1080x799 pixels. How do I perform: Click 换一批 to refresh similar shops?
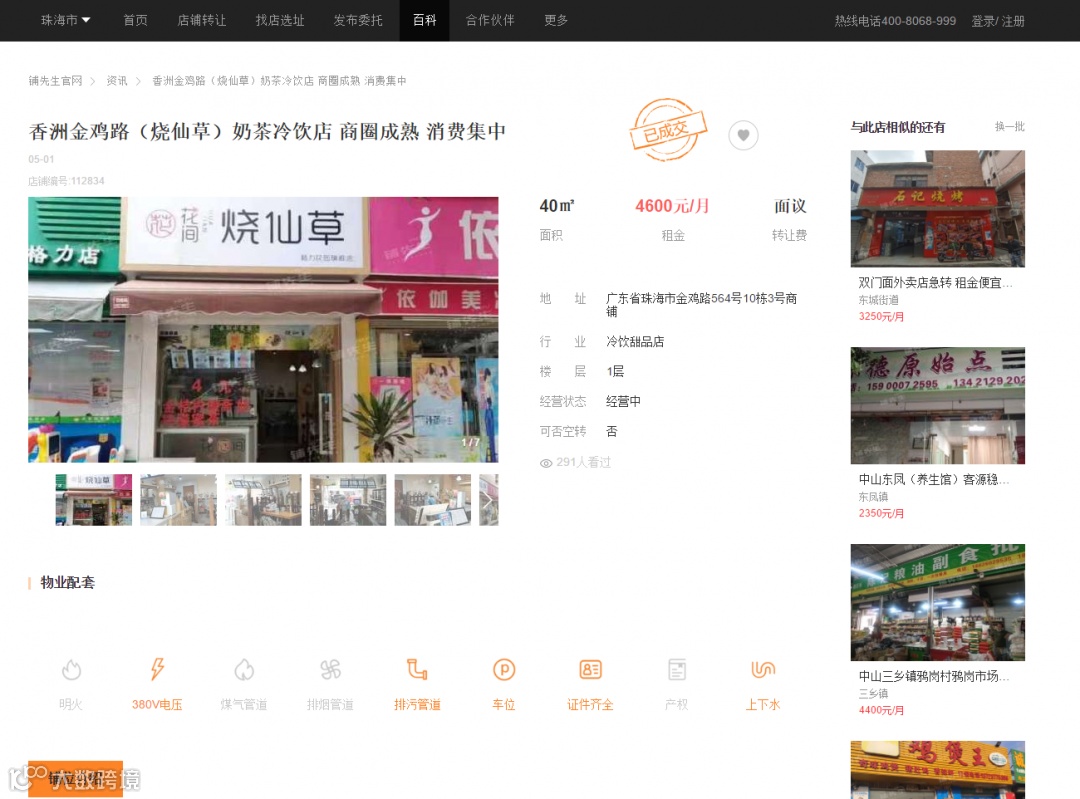(x=1010, y=127)
